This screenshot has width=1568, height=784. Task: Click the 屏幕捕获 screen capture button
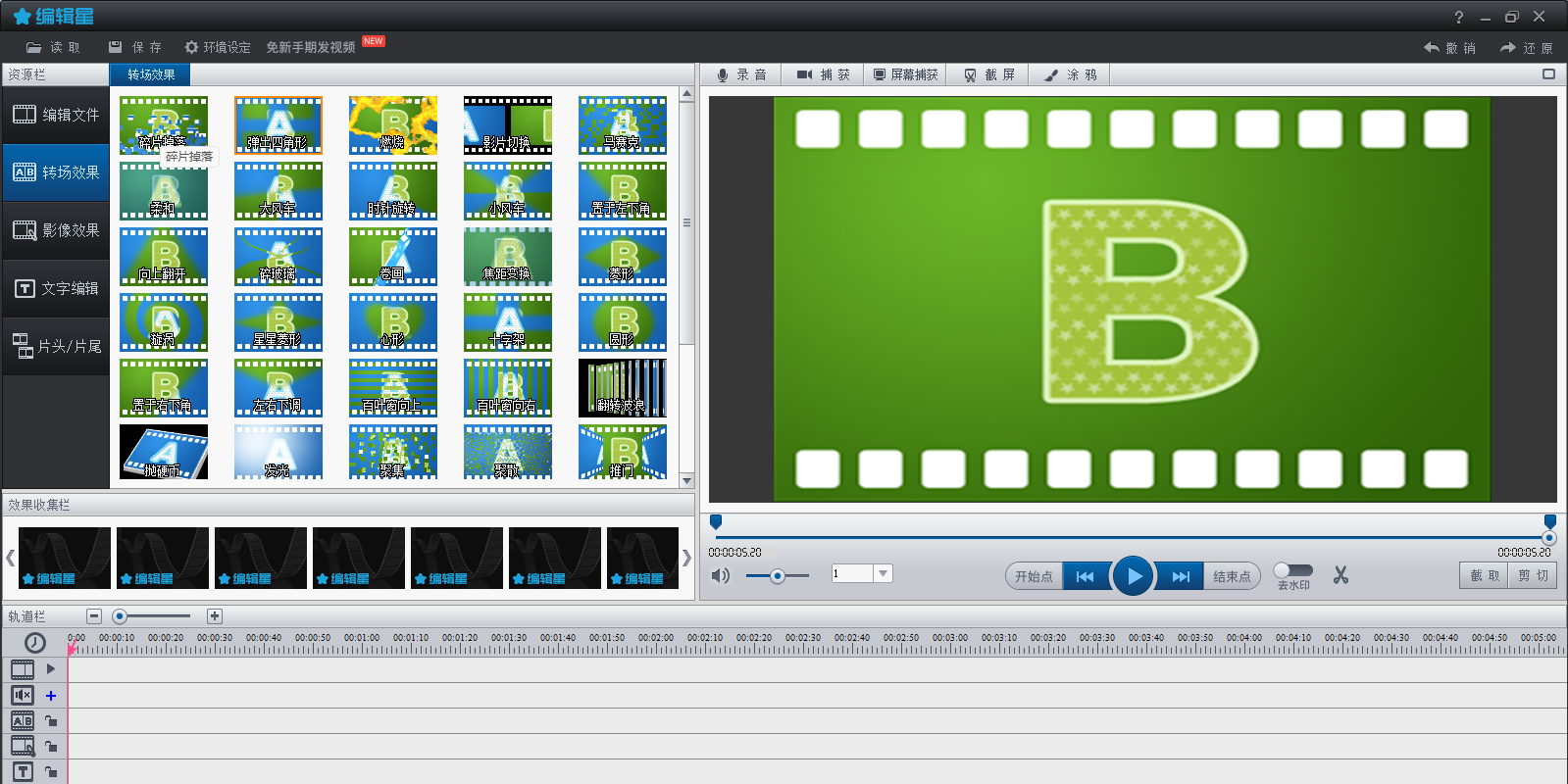[905, 74]
